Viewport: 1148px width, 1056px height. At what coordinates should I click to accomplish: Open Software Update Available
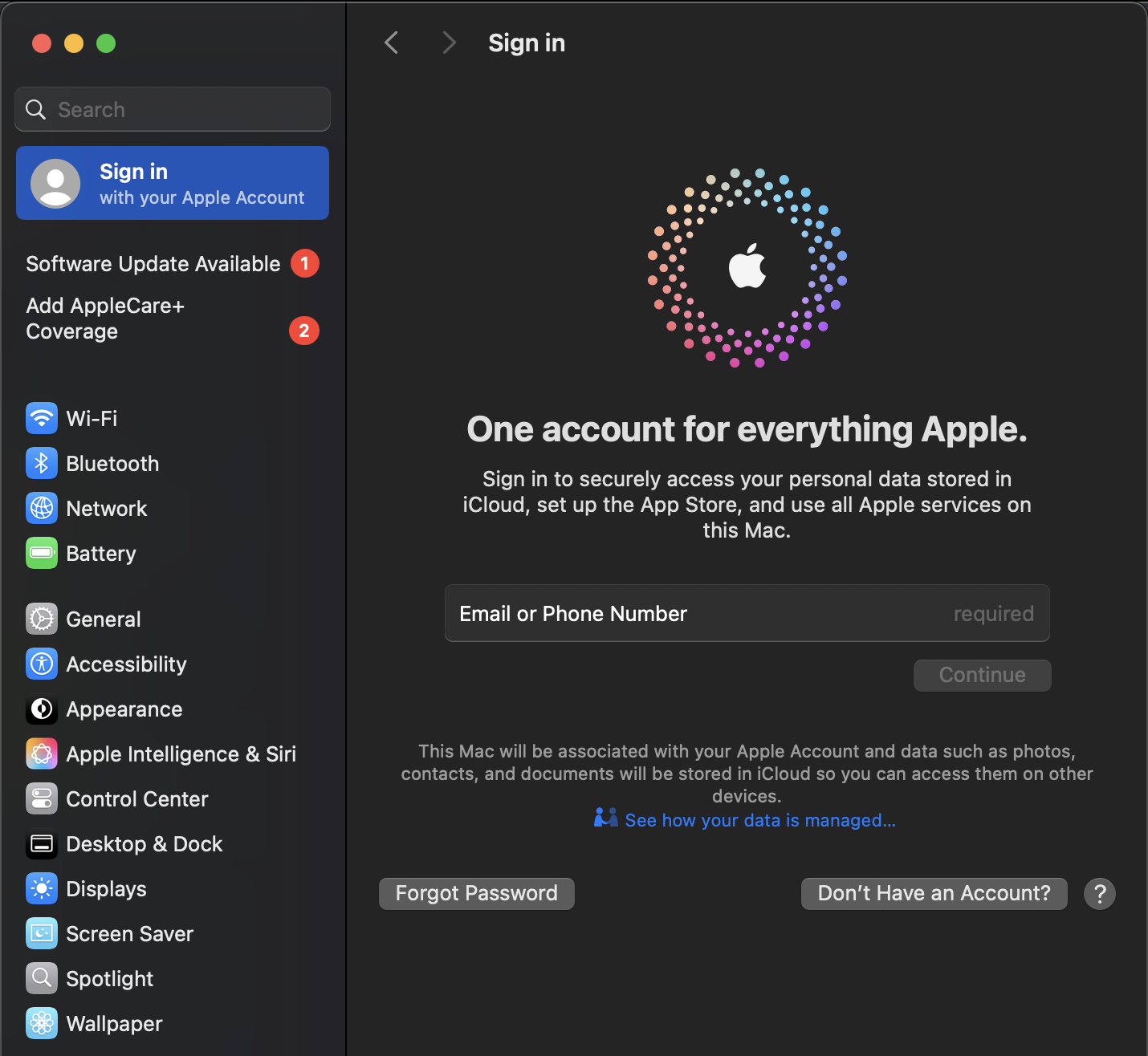pyautogui.click(x=153, y=263)
